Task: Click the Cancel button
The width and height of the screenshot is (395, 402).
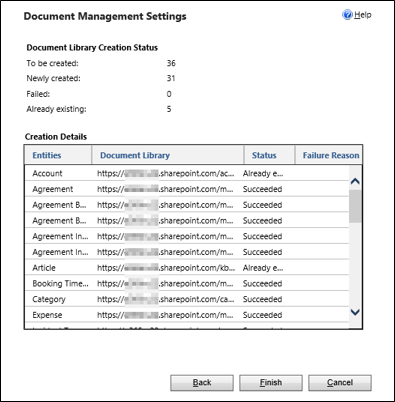Action: point(340,383)
